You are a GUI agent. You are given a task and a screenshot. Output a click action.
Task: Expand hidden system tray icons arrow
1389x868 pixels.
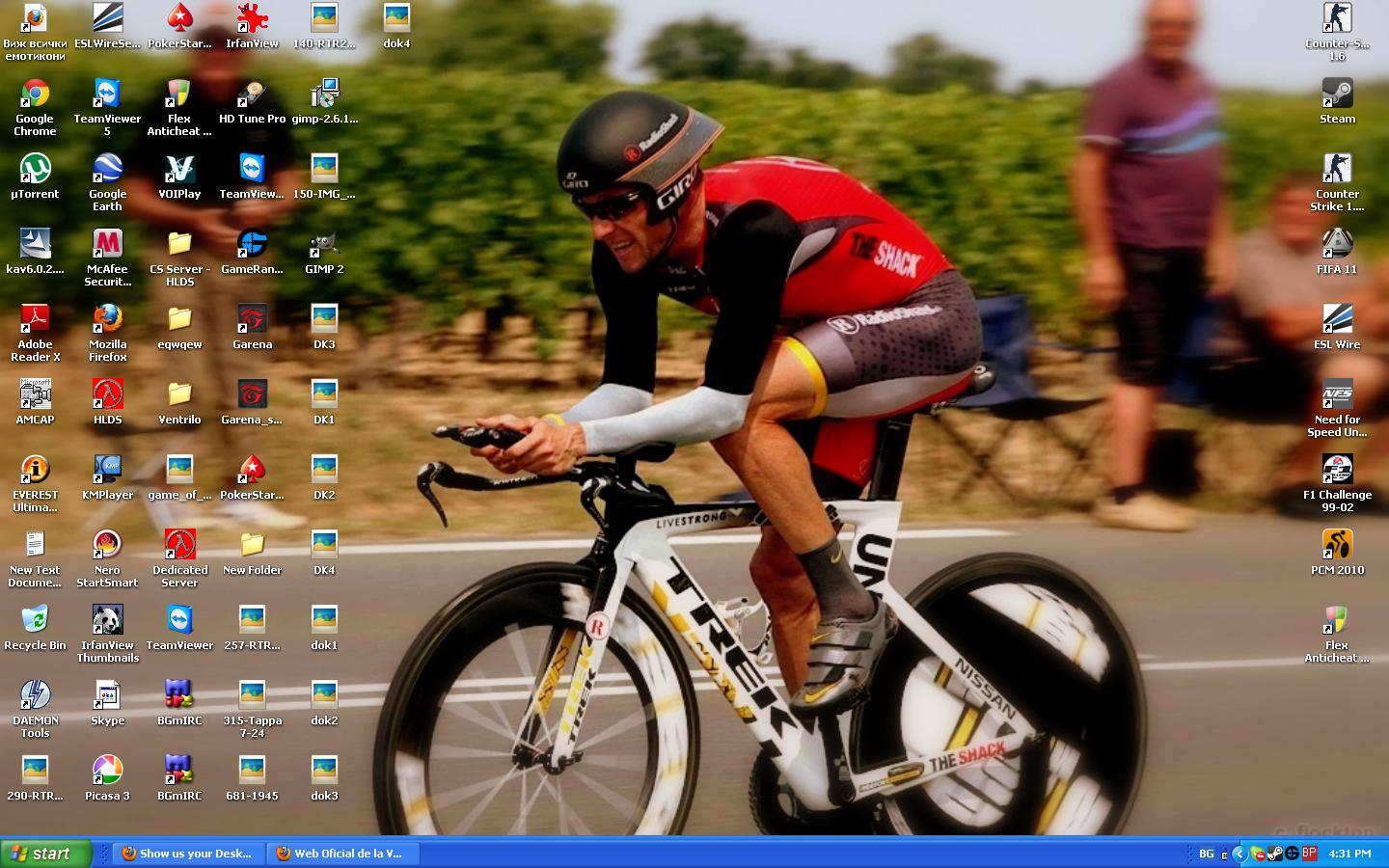point(1240,854)
